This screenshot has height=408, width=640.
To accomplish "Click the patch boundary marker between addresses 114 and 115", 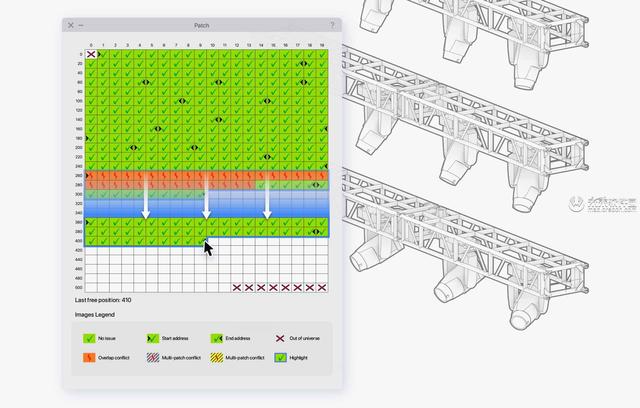I will pos(267,101).
